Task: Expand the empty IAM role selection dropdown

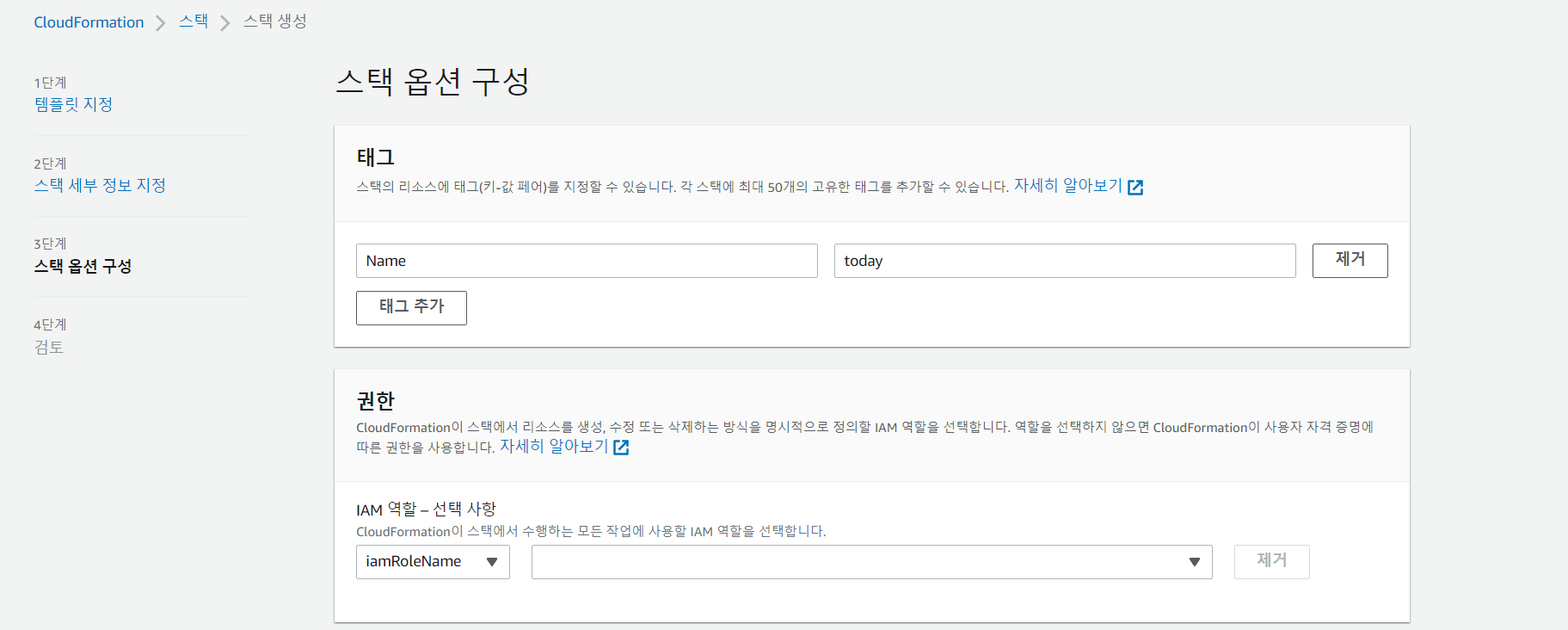Action: coord(872,562)
